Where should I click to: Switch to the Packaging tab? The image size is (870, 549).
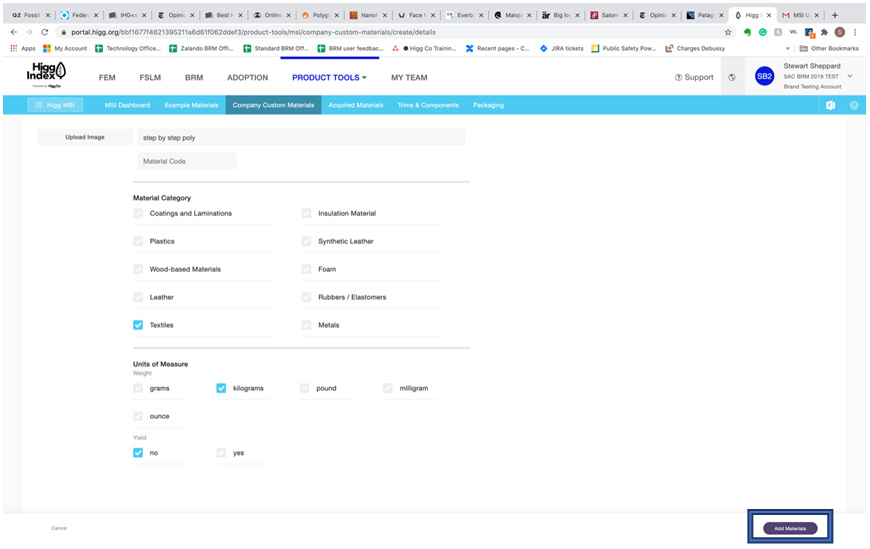[488, 105]
